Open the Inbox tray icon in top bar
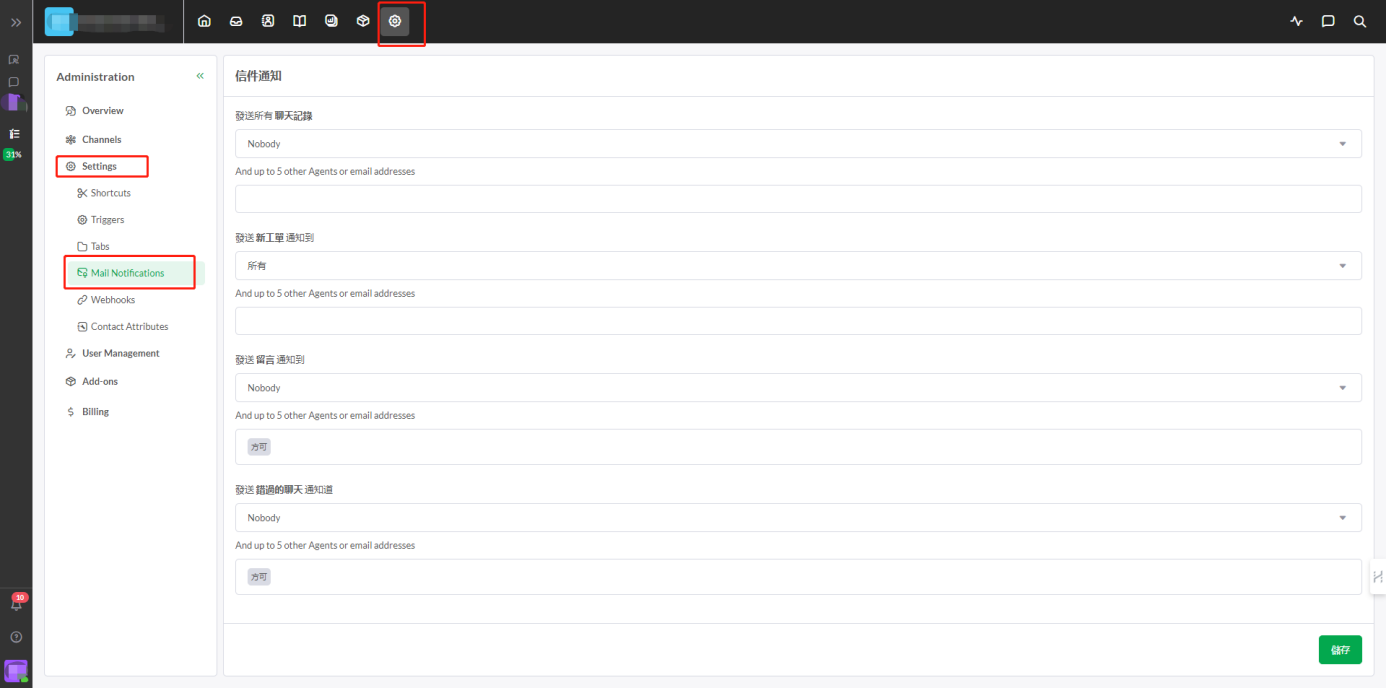Image resolution: width=1386 pixels, height=688 pixels. pos(236,21)
